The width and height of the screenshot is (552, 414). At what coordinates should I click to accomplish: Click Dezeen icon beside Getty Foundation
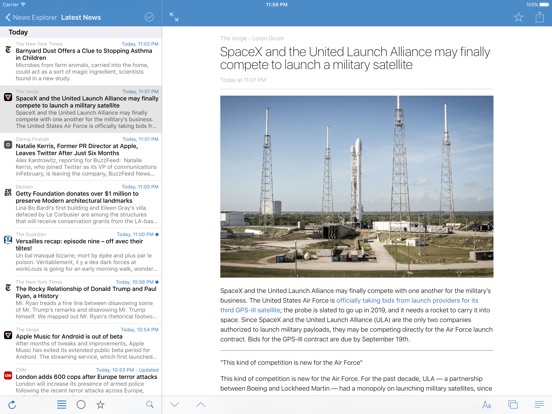coord(8,192)
